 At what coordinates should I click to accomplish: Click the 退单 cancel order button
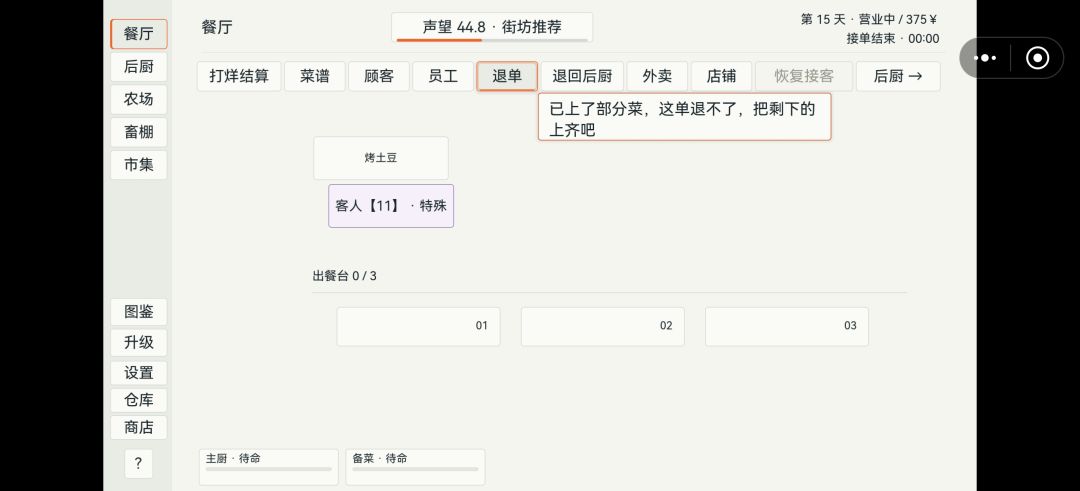[507, 76]
